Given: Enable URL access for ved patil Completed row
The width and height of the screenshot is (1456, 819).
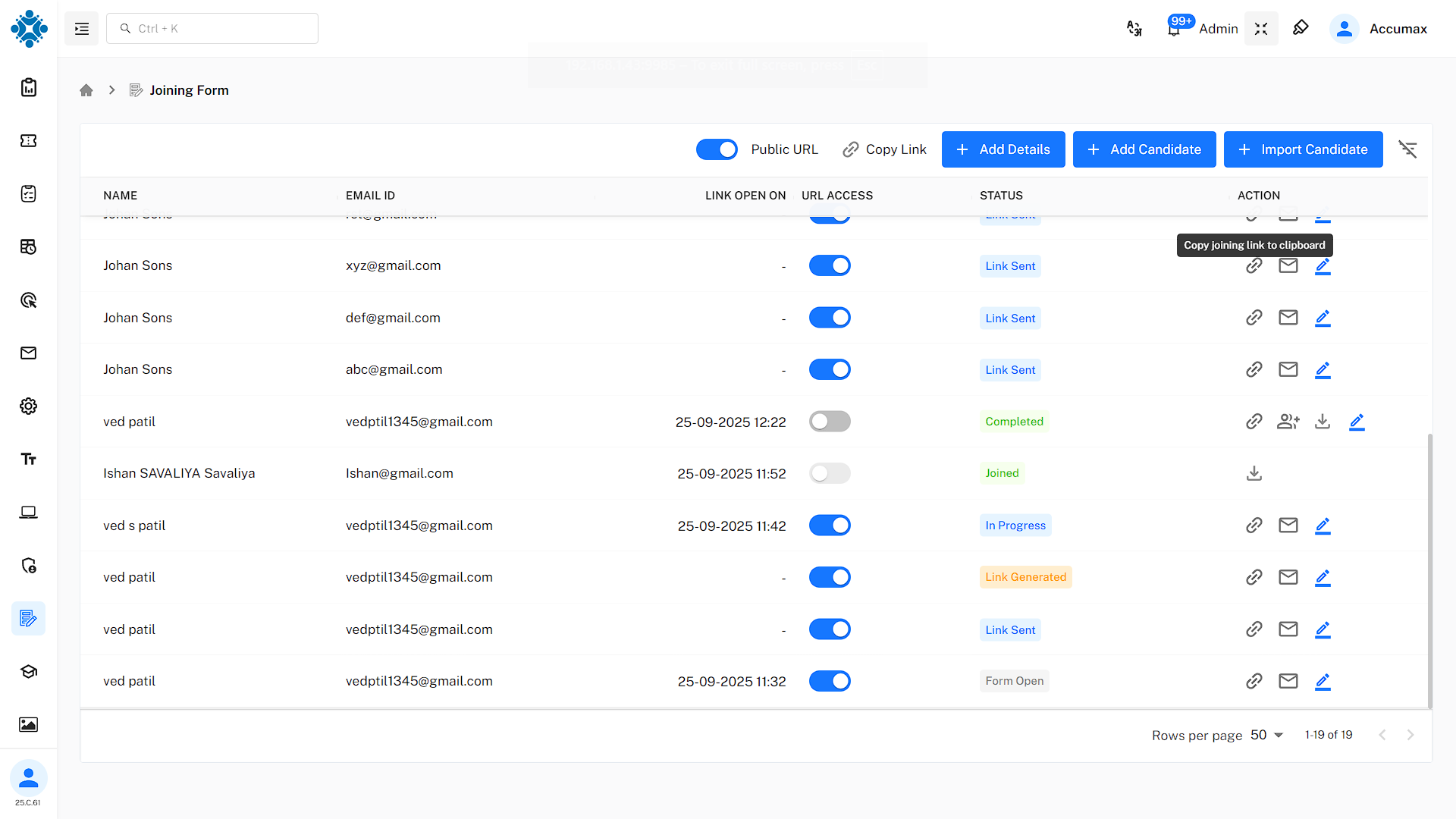Looking at the screenshot, I should 830,422.
